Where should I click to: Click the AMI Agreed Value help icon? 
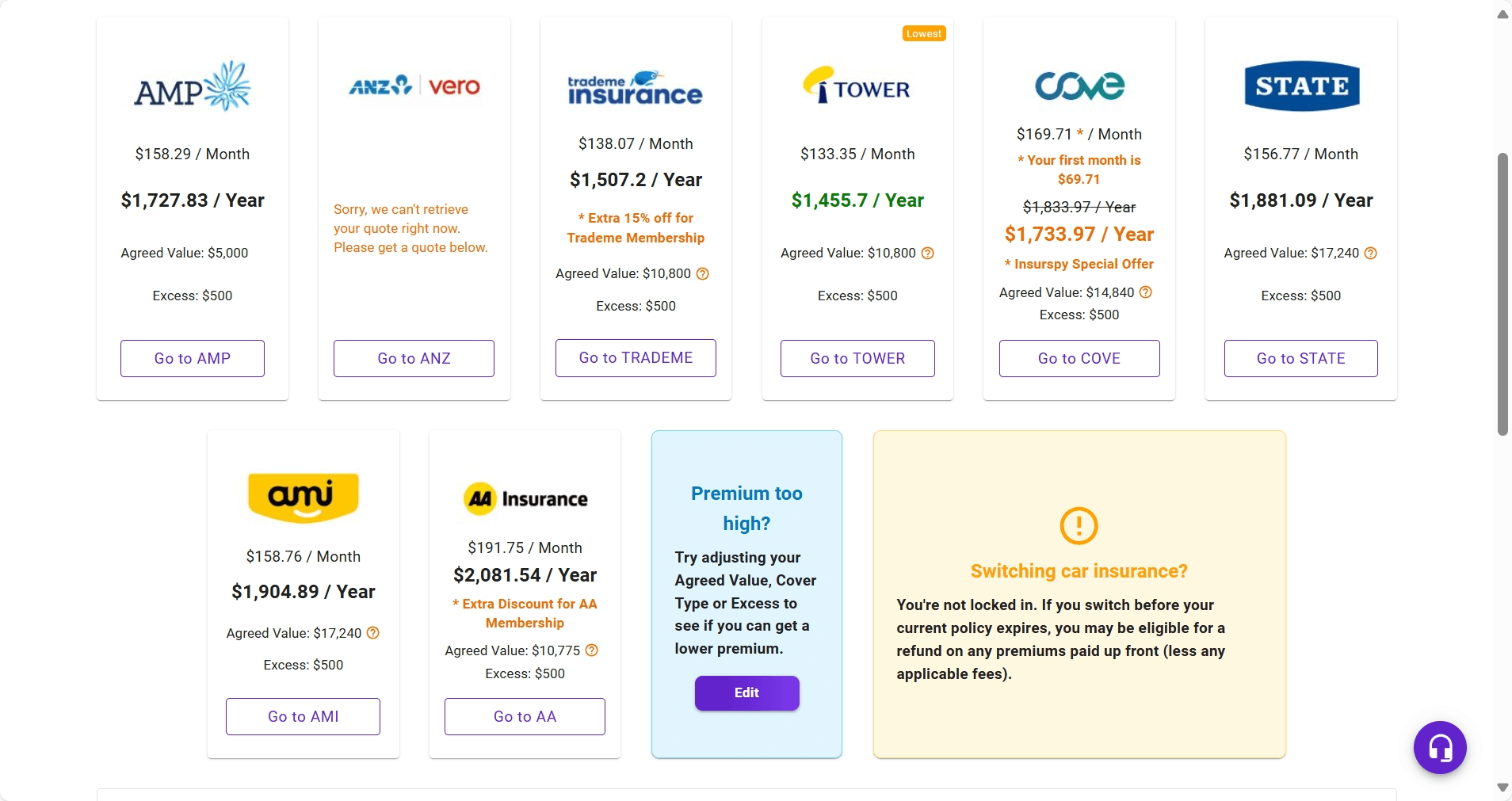point(373,633)
